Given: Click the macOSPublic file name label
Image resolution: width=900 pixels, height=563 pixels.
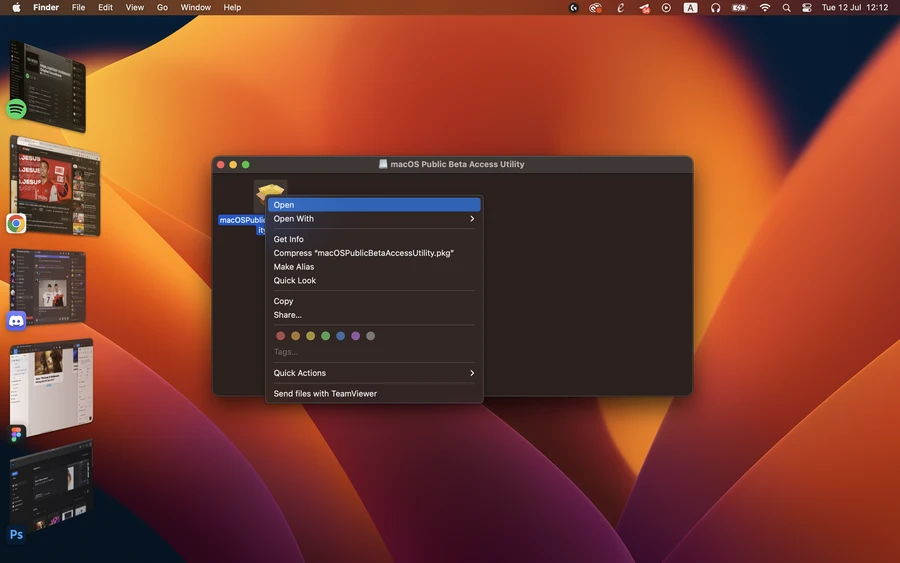Looking at the screenshot, I should (x=242, y=220).
